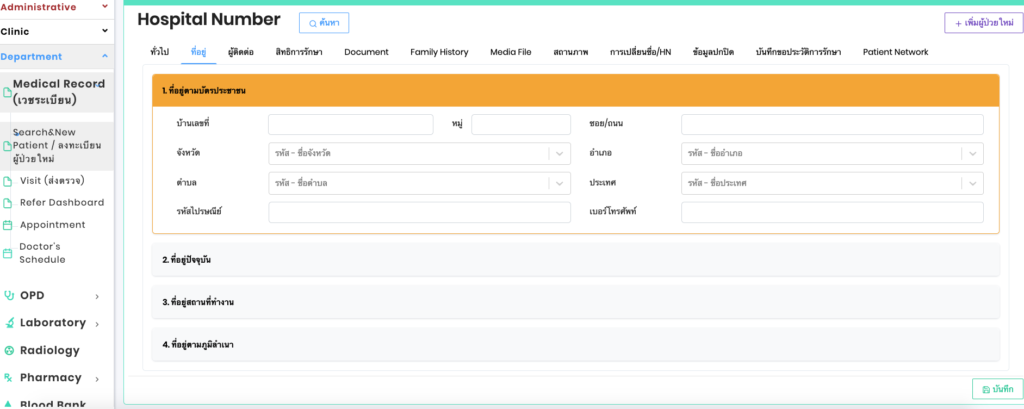The width and height of the screenshot is (1024, 409).
Task: Click the Radiology icon in sidebar
Action: click(x=9, y=350)
